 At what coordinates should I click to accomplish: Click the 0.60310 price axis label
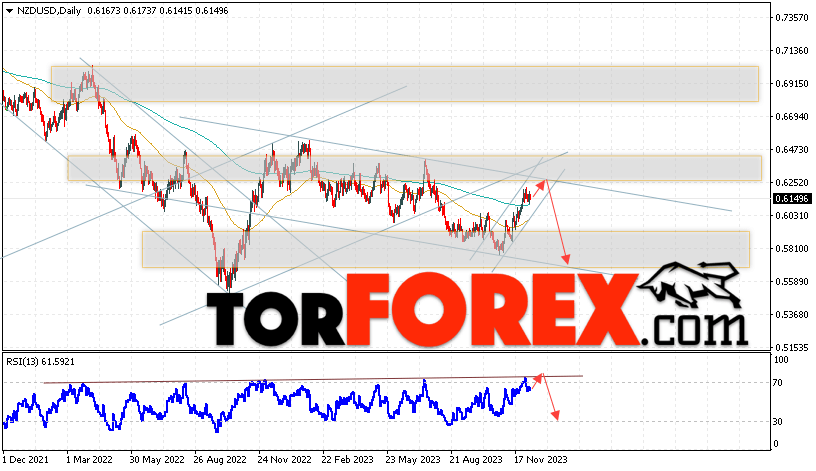point(792,215)
